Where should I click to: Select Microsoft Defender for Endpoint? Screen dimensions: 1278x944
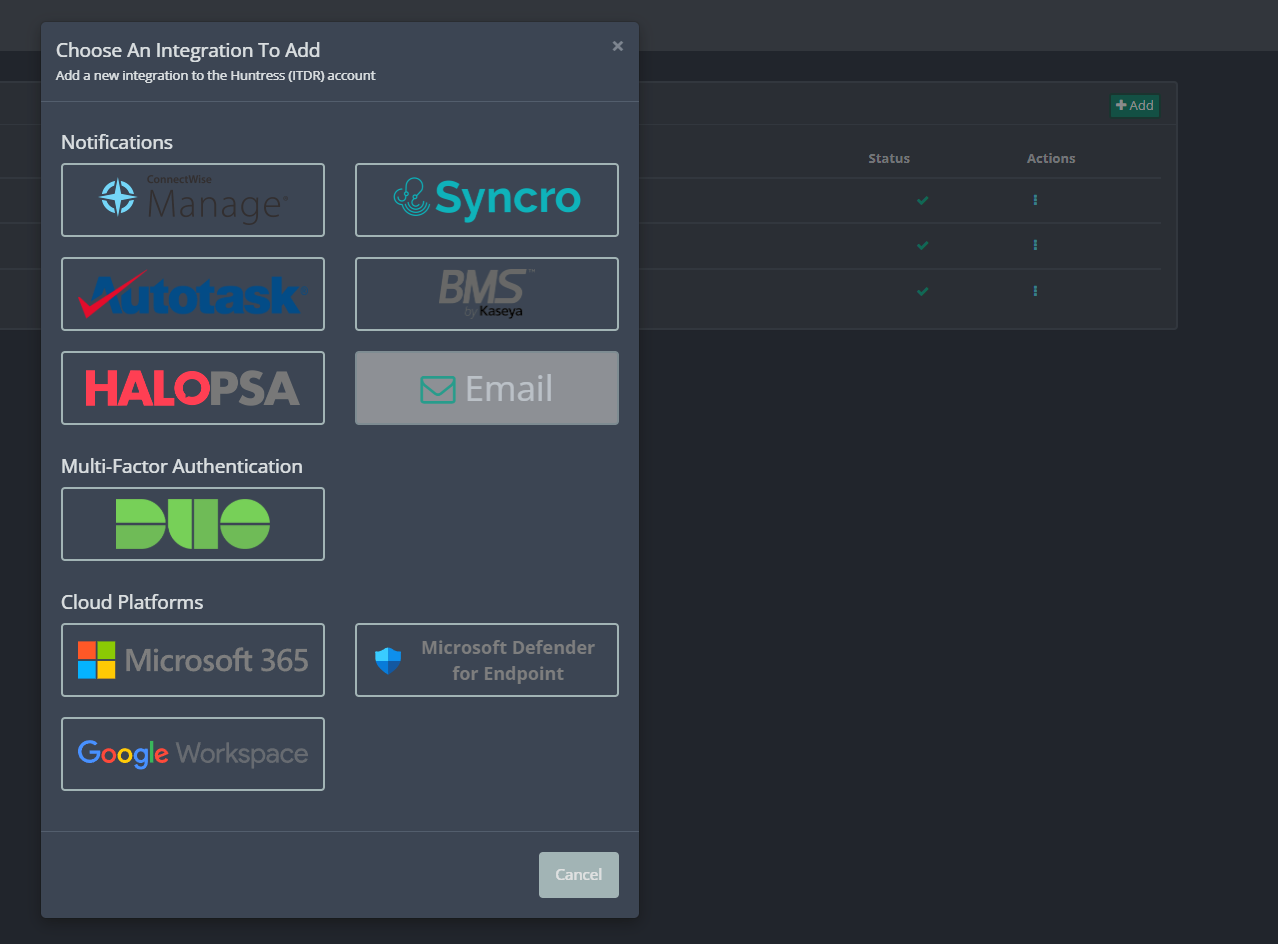click(x=487, y=660)
